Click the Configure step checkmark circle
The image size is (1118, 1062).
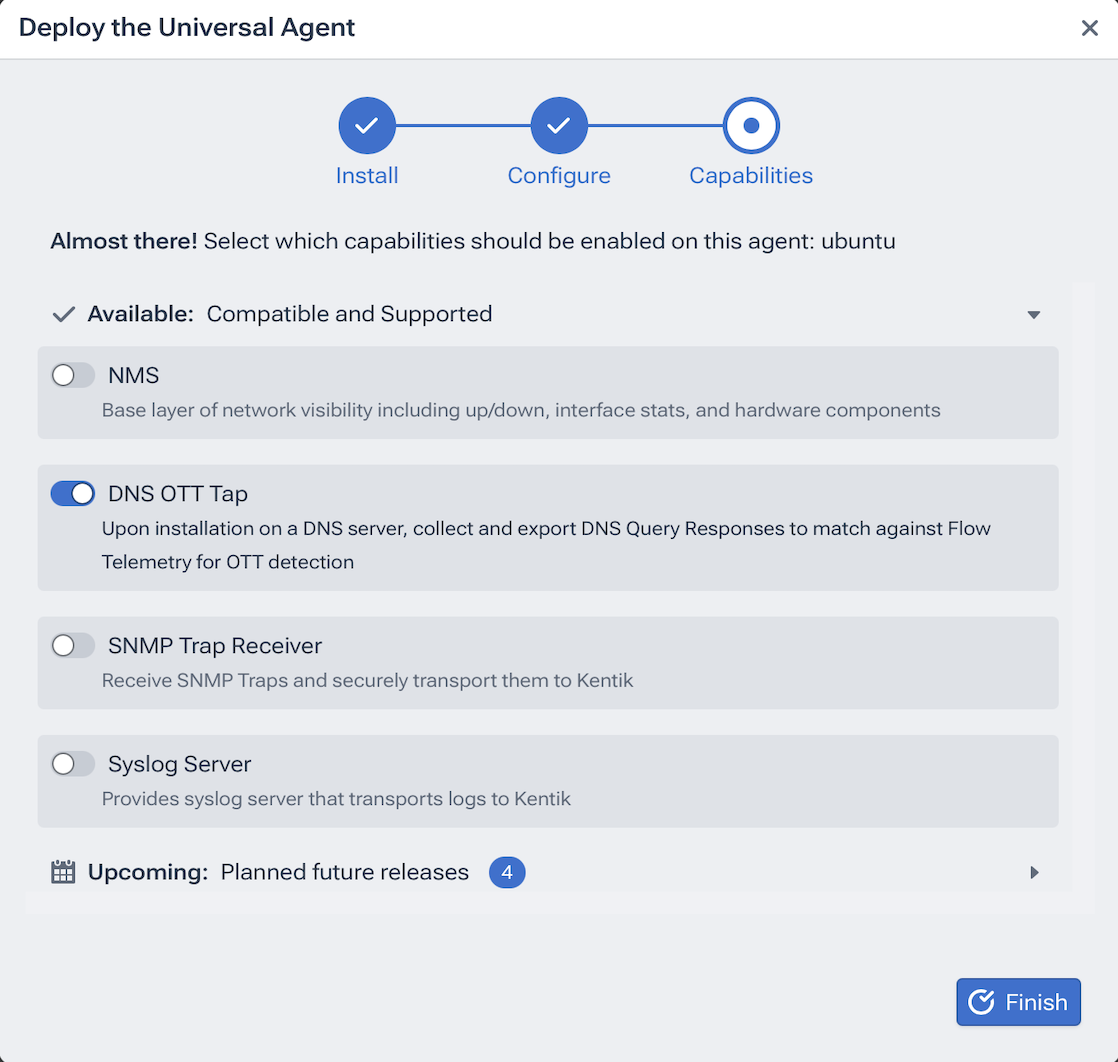pyautogui.click(x=559, y=126)
